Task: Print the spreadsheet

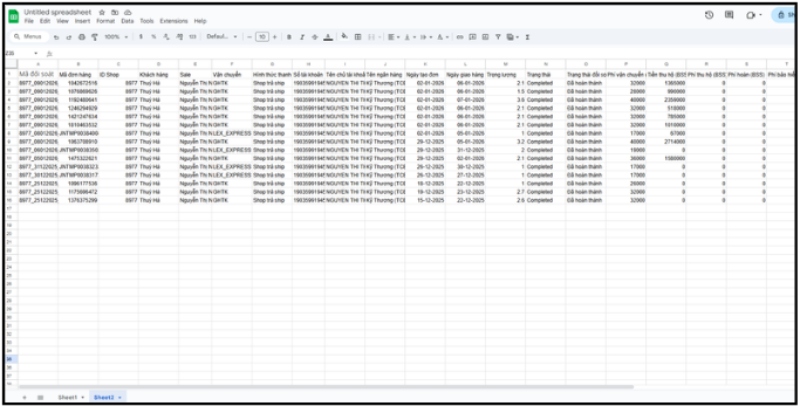Action: pyautogui.click(x=82, y=37)
